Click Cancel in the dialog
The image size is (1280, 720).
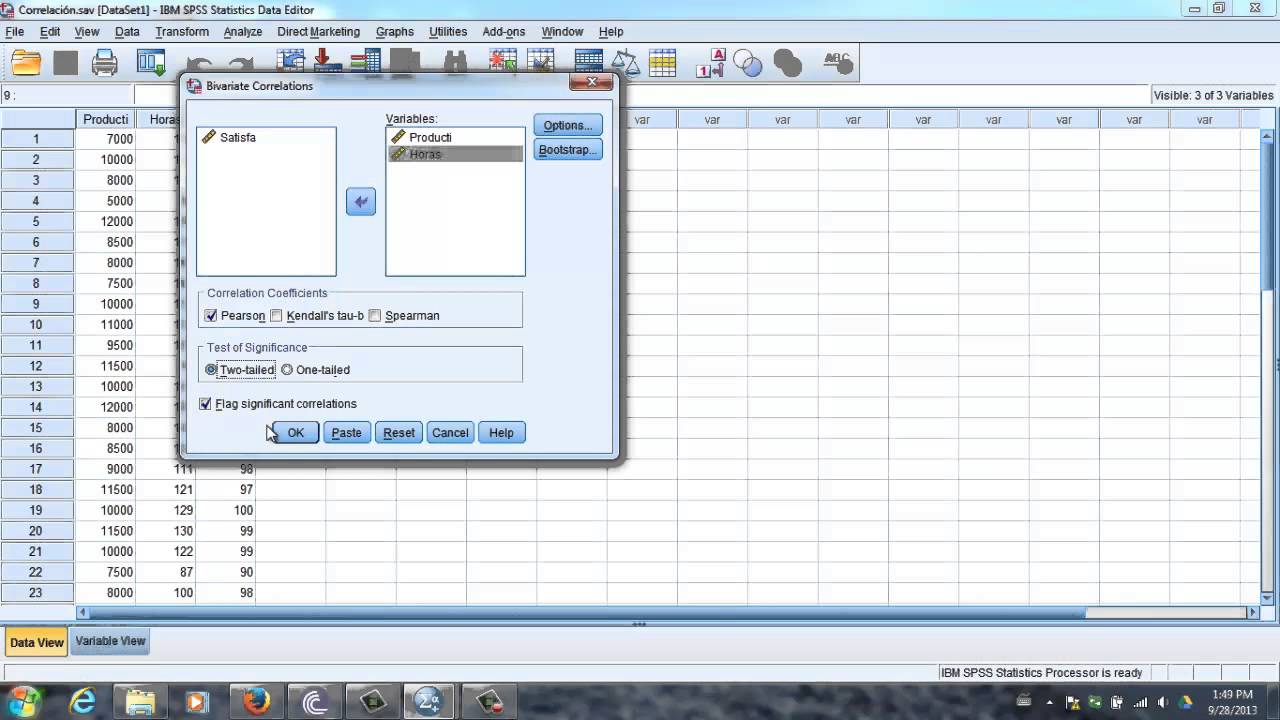(450, 433)
